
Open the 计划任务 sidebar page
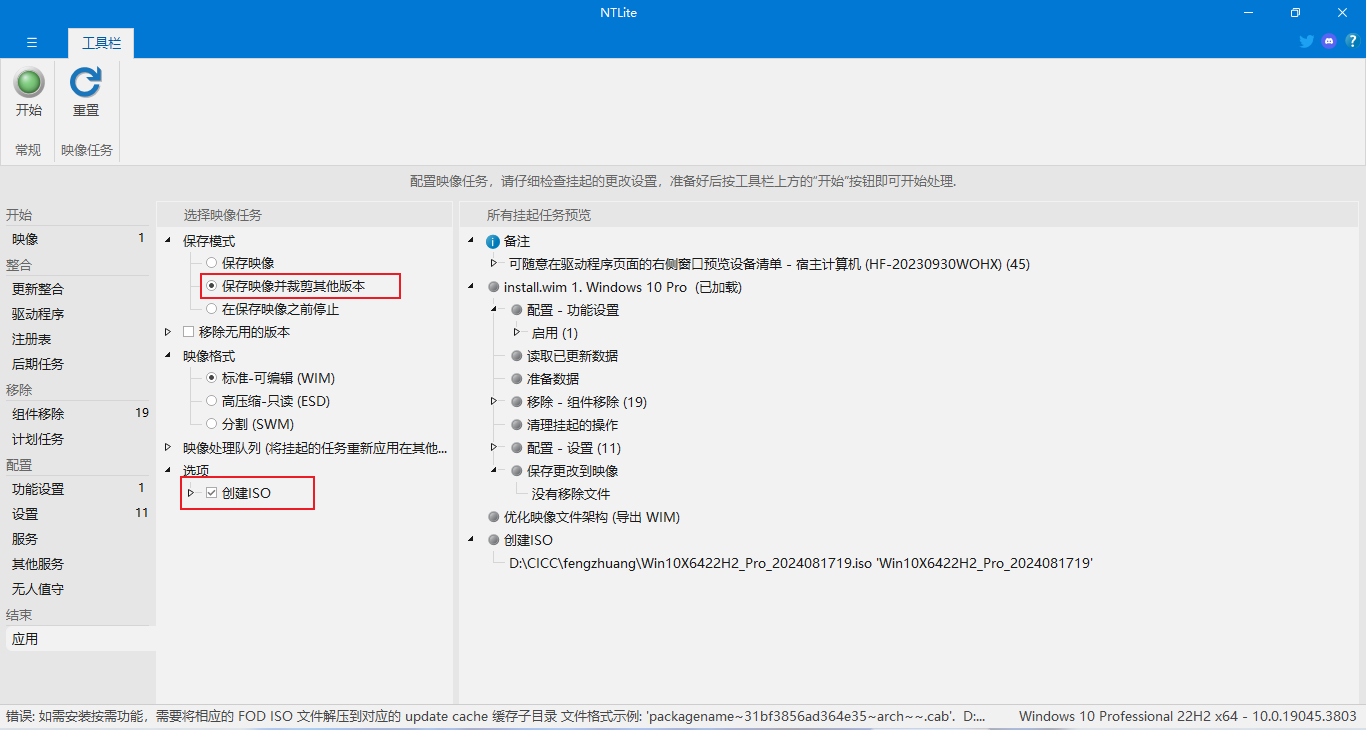point(78,439)
